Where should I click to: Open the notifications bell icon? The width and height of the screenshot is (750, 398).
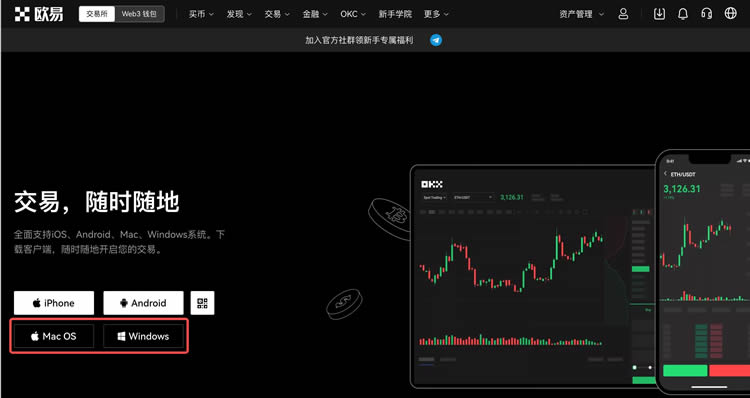tap(683, 14)
